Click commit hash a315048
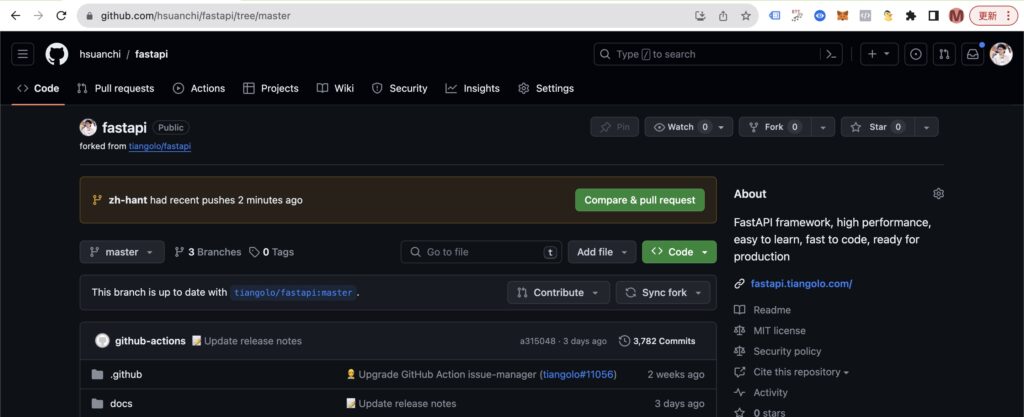 click(537, 341)
